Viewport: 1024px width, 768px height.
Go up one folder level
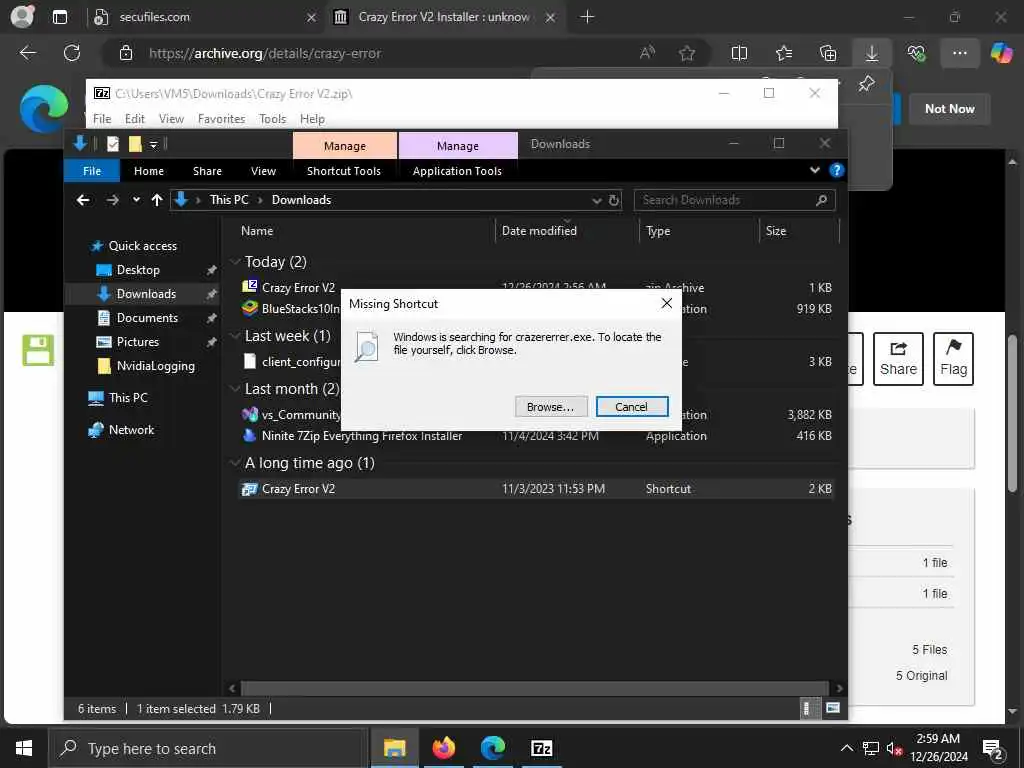(x=157, y=200)
